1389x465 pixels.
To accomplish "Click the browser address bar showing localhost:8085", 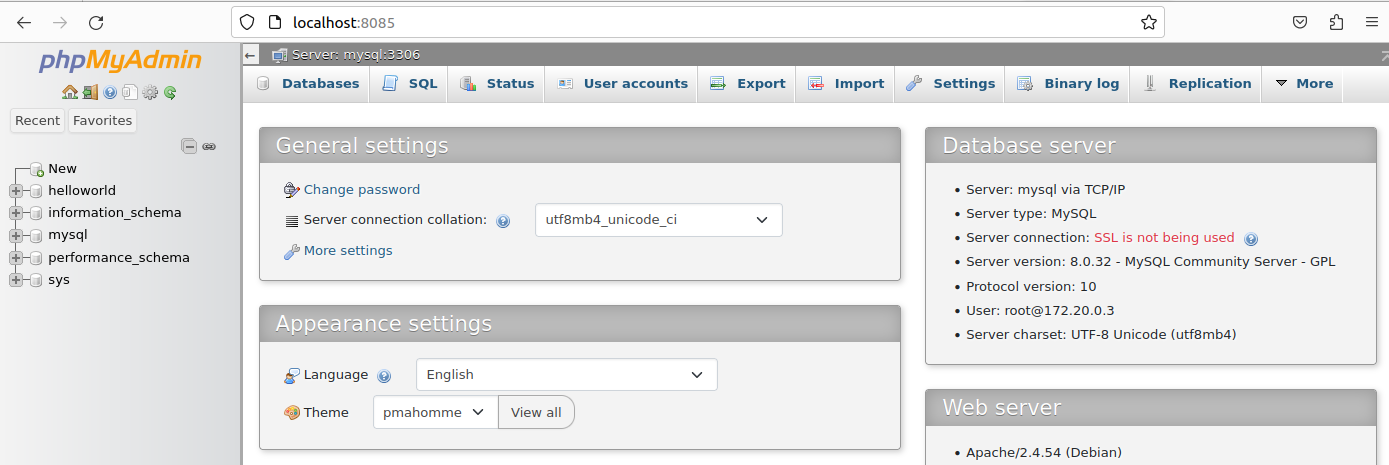I will point(700,22).
